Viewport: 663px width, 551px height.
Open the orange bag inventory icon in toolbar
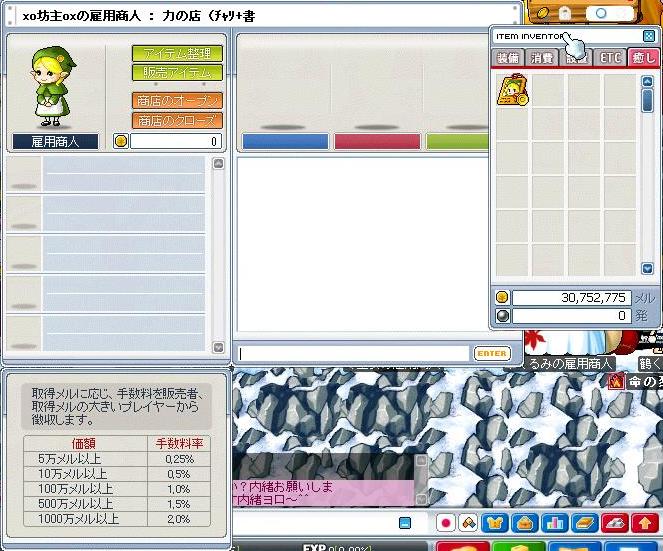(525, 523)
